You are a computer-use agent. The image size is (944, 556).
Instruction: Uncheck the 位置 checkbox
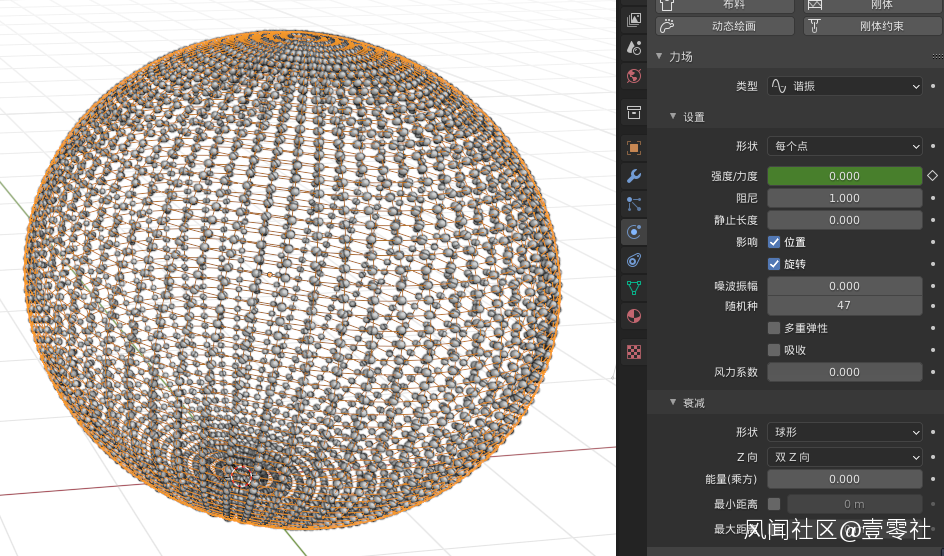[774, 242]
